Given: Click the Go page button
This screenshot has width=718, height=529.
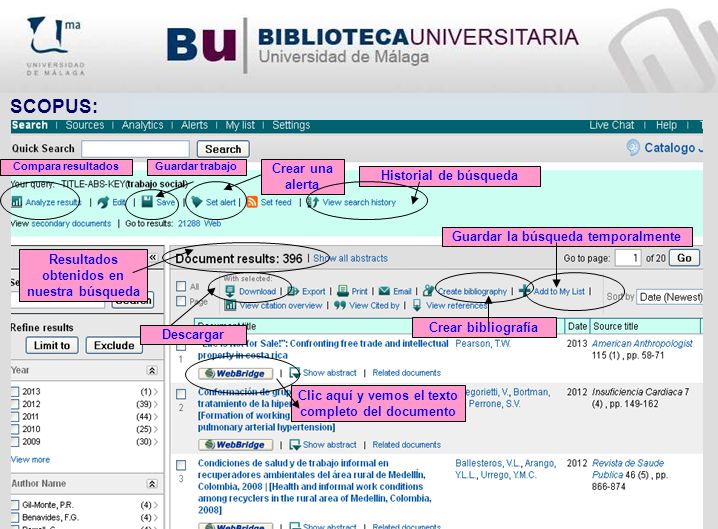Looking at the screenshot, I should (684, 258).
